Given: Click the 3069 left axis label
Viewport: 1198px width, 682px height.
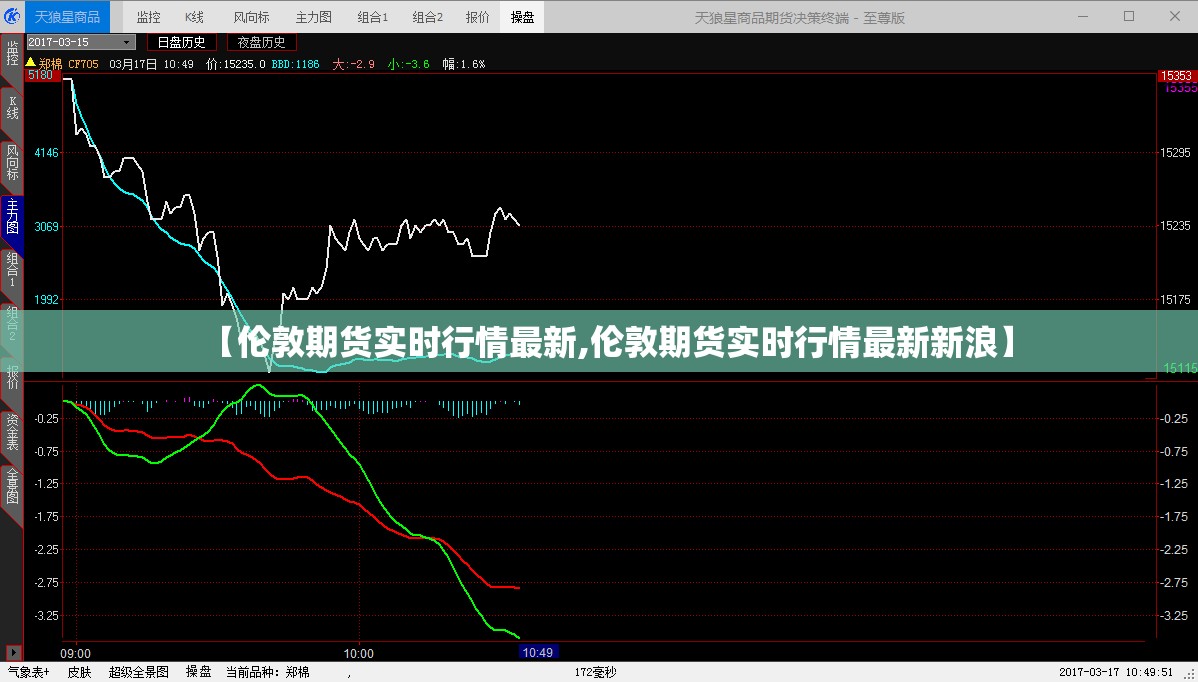Looking at the screenshot, I should click(x=47, y=227).
